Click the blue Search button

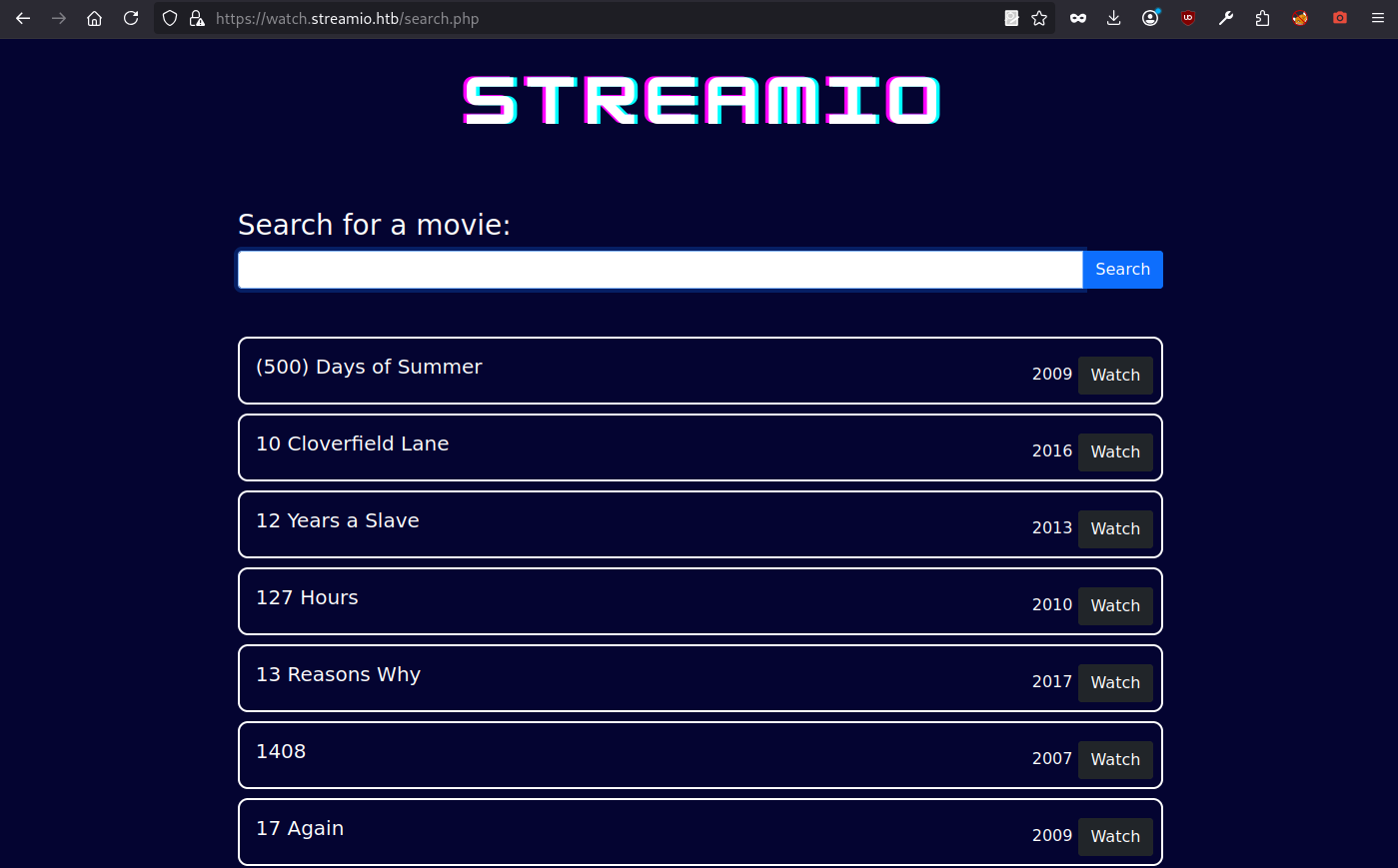(x=1122, y=270)
